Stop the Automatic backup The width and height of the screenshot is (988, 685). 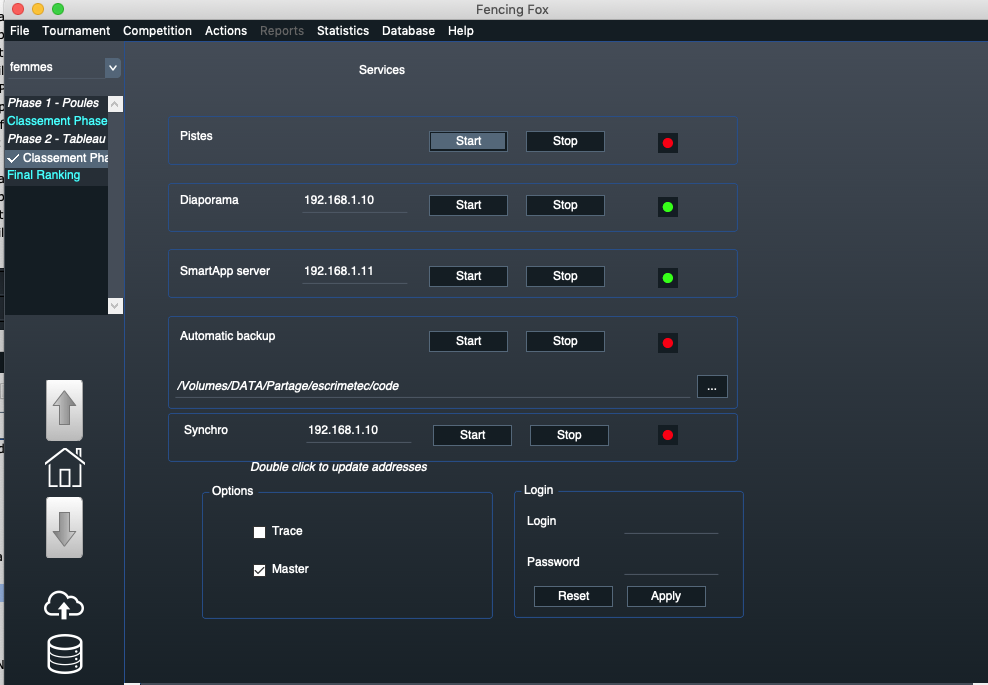(x=565, y=341)
